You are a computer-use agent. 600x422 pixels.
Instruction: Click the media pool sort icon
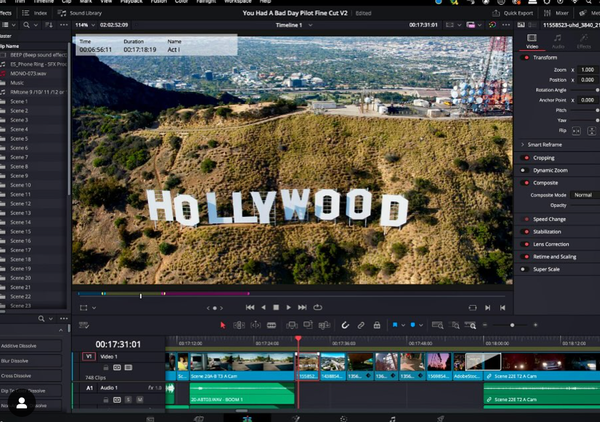(x=49, y=25)
